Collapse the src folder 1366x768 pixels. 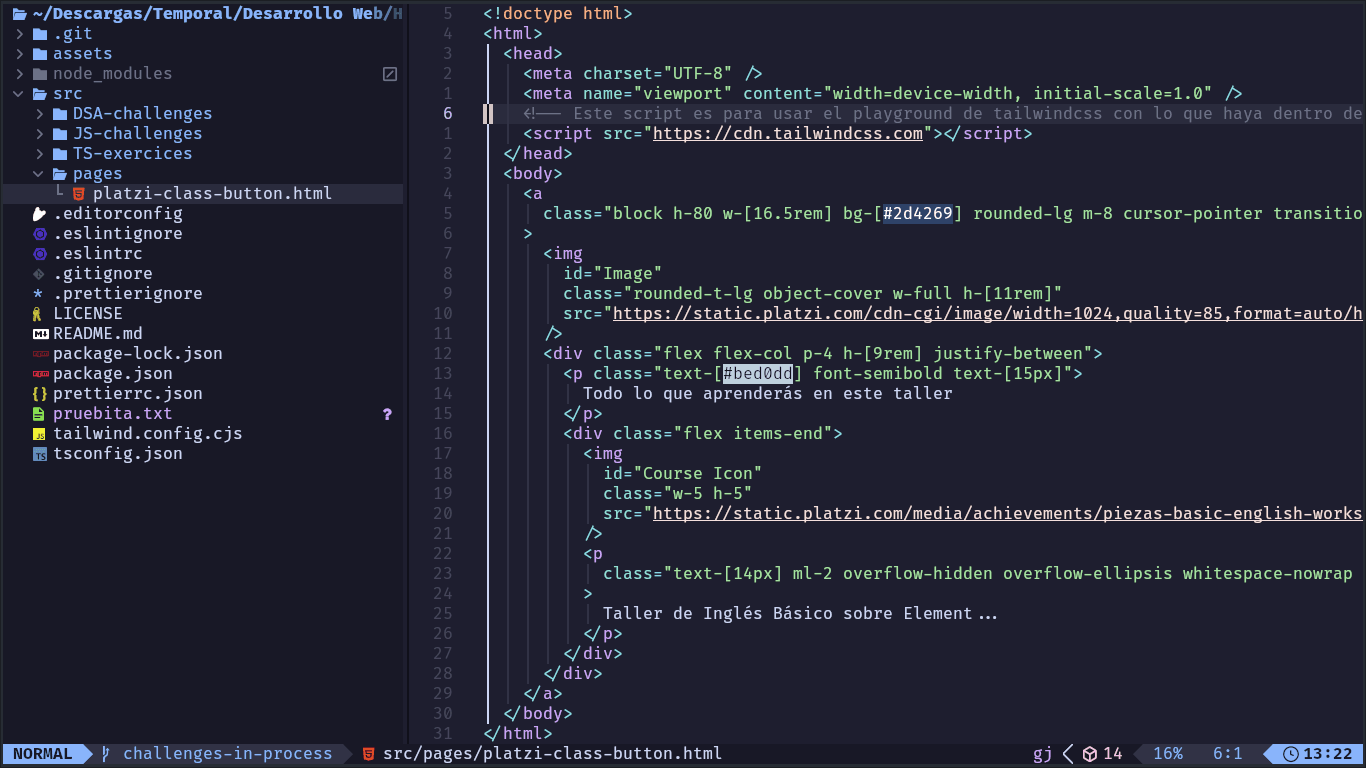pyautogui.click(x=19, y=94)
